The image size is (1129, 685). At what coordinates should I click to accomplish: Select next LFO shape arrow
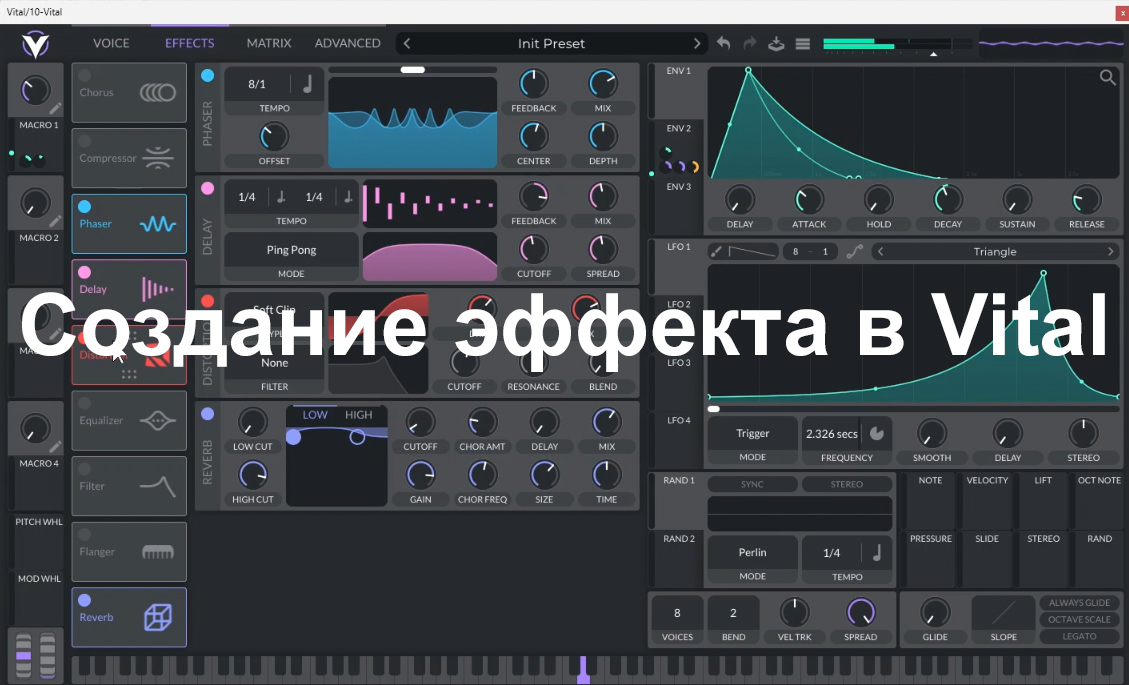[x=1110, y=251]
